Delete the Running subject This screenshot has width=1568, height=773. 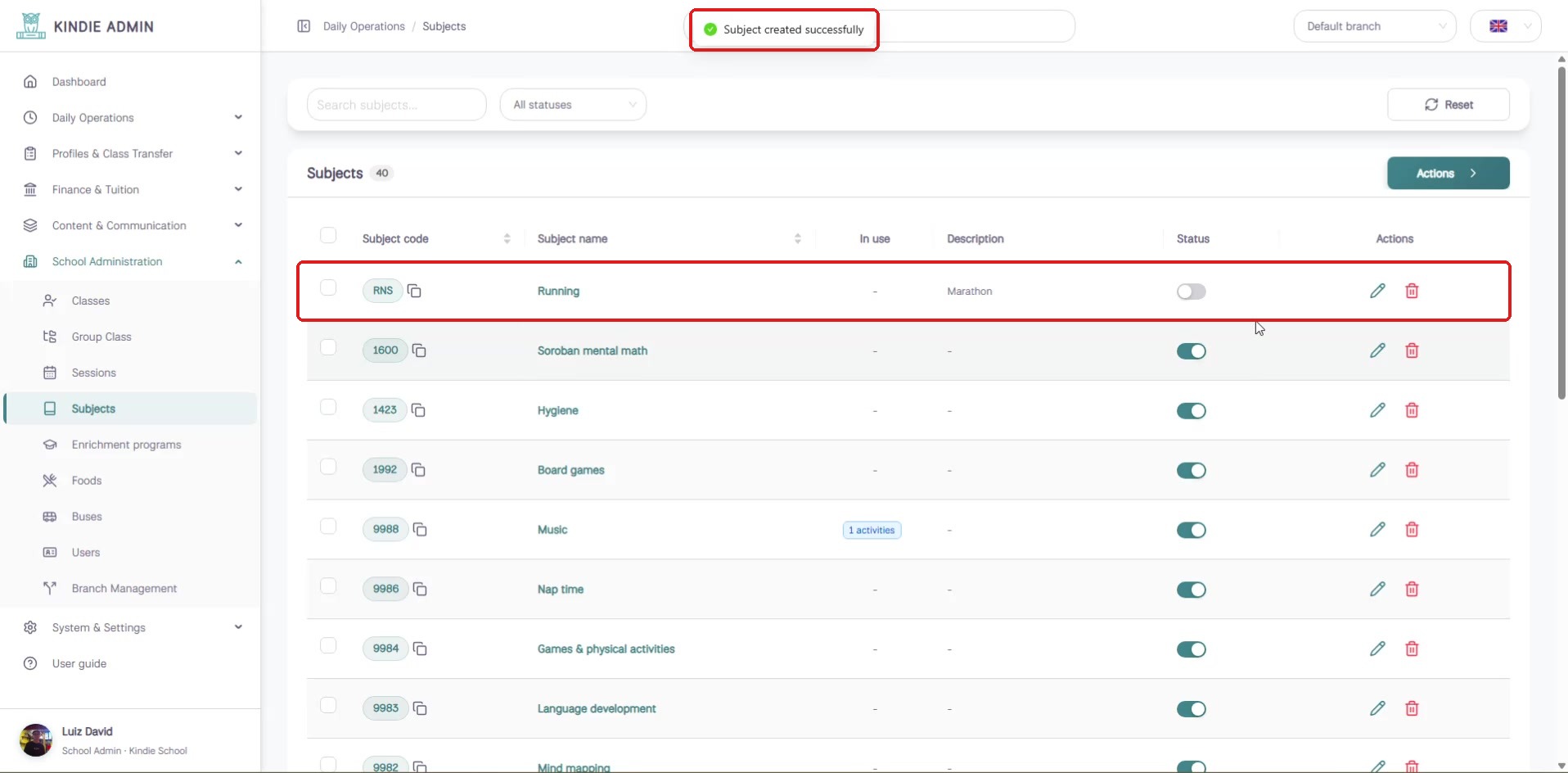coord(1412,291)
